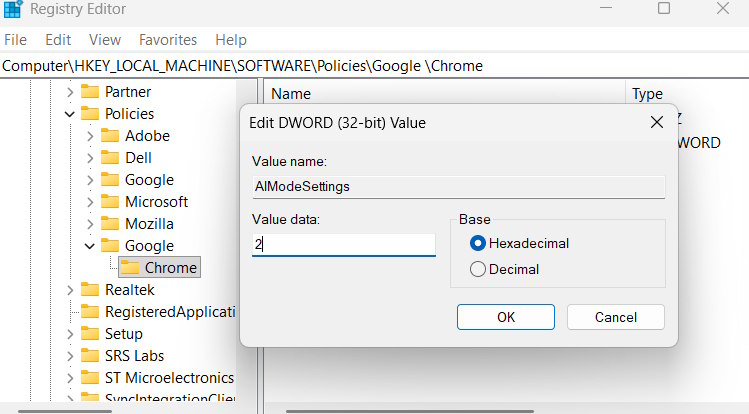The image size is (749, 414).
Task: Expand the Microsoft key
Action: (x=90, y=202)
